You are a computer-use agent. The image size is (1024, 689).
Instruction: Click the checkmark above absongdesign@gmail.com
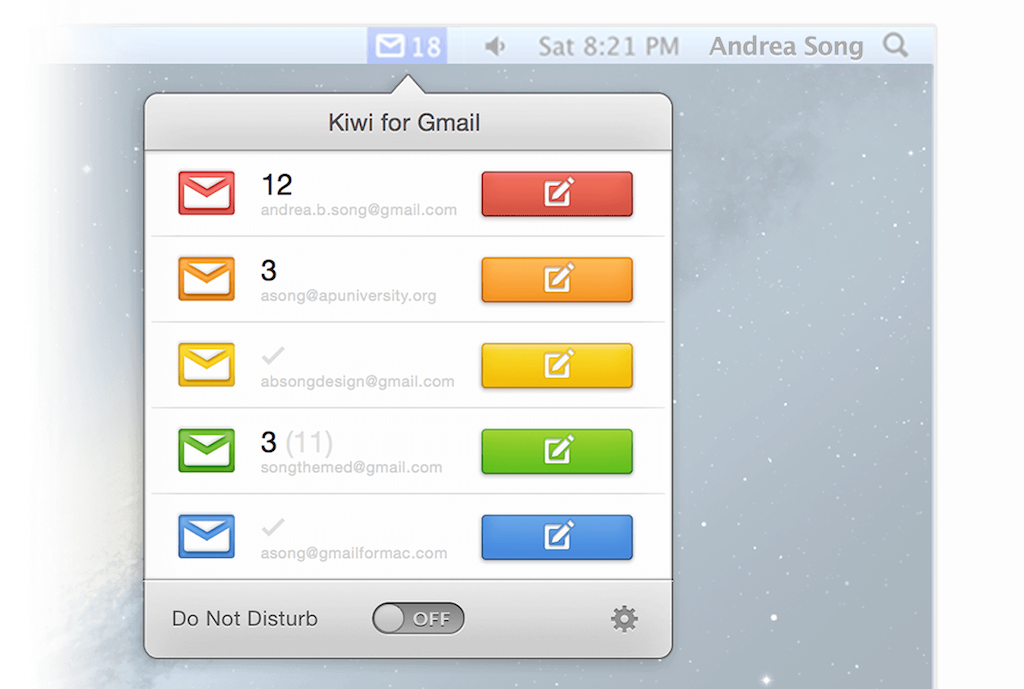(x=273, y=356)
